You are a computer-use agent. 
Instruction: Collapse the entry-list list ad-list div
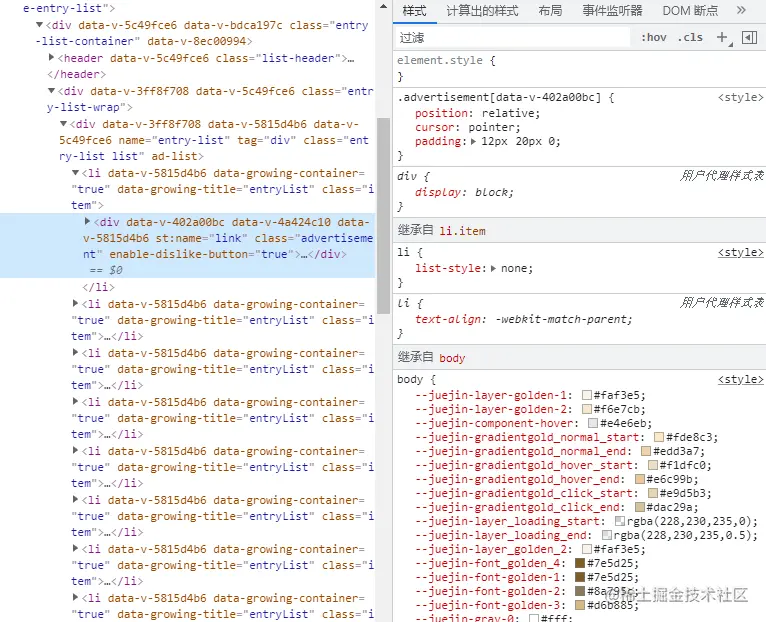(63, 124)
